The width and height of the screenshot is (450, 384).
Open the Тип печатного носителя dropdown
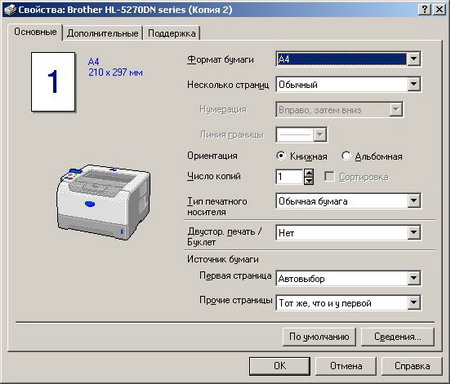coord(348,201)
